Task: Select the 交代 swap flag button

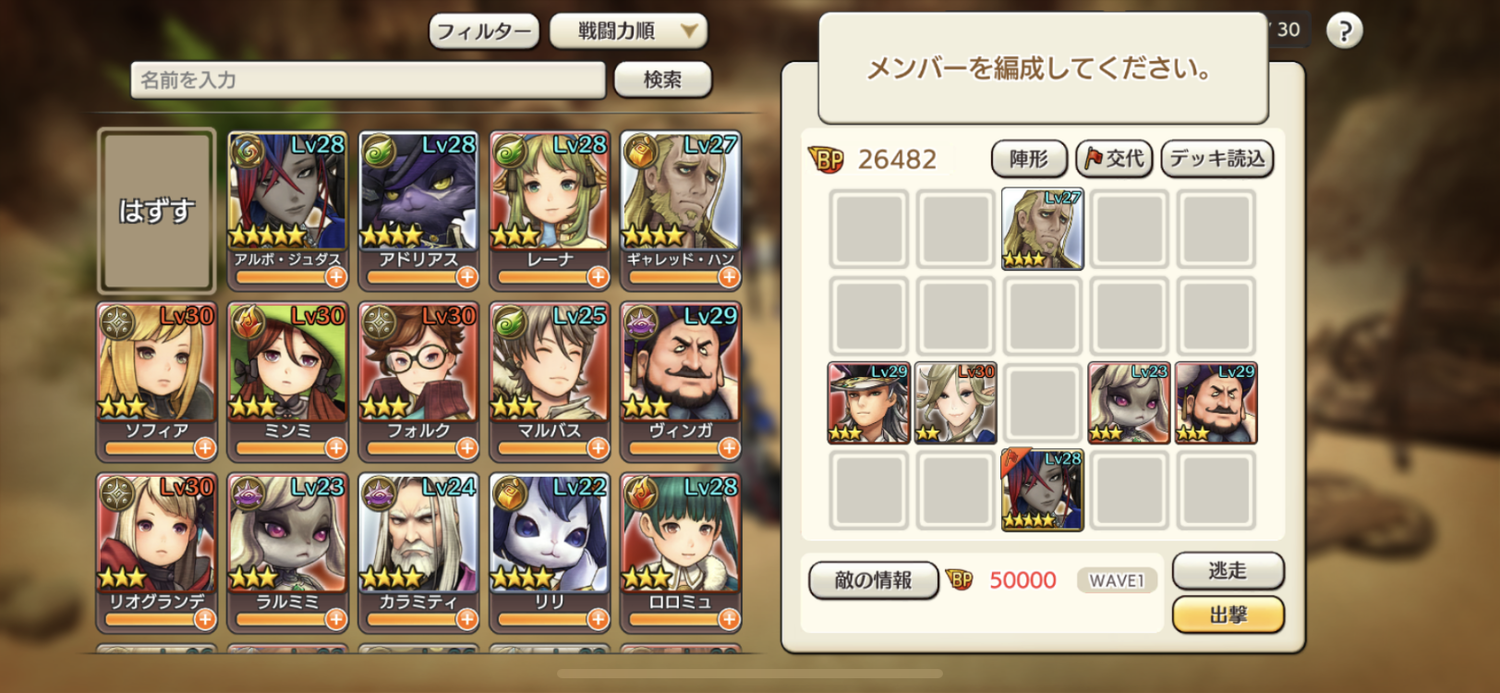Action: 1114,159
